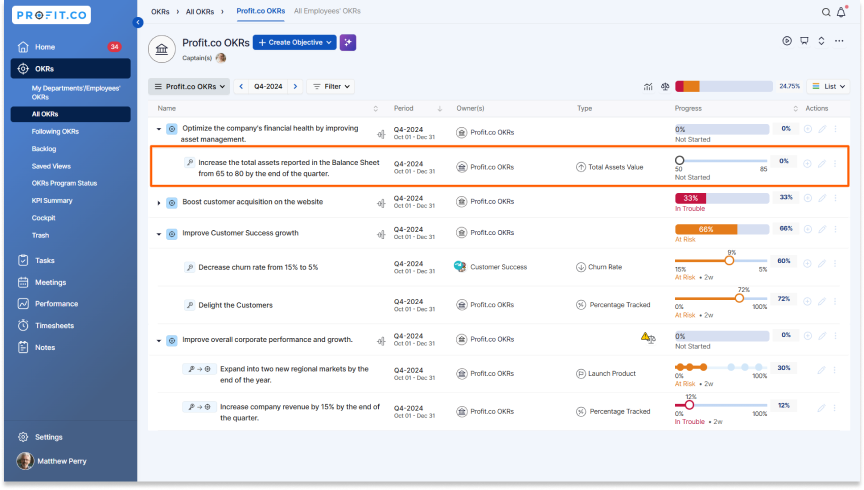Collapse Improve Customer Success growth objective

point(159,234)
